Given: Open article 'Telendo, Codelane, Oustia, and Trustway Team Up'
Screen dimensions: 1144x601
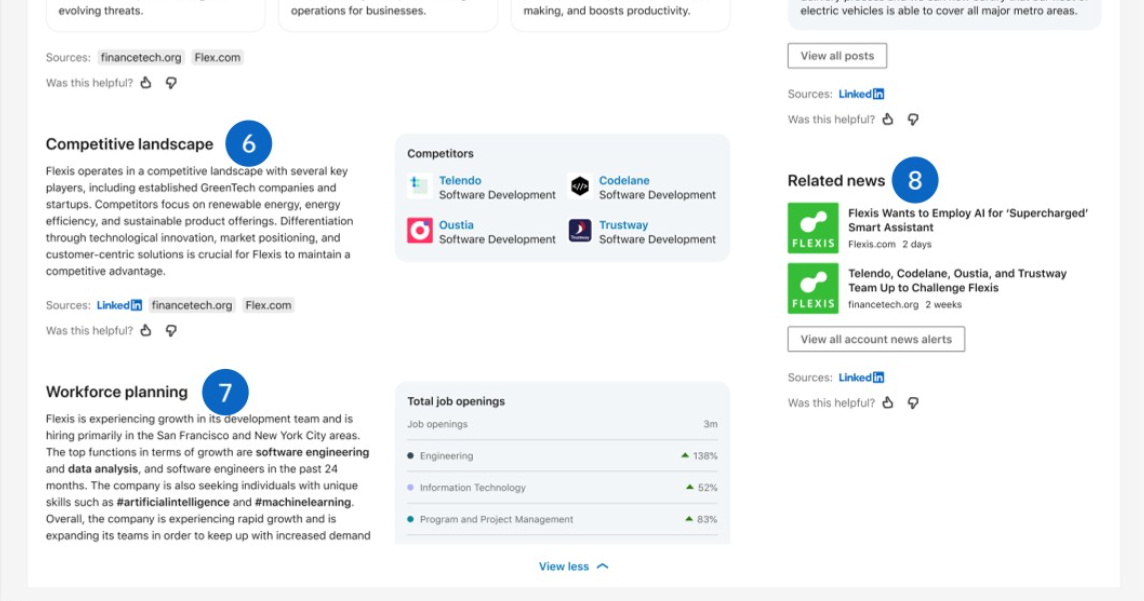Looking at the screenshot, I should point(957,281).
